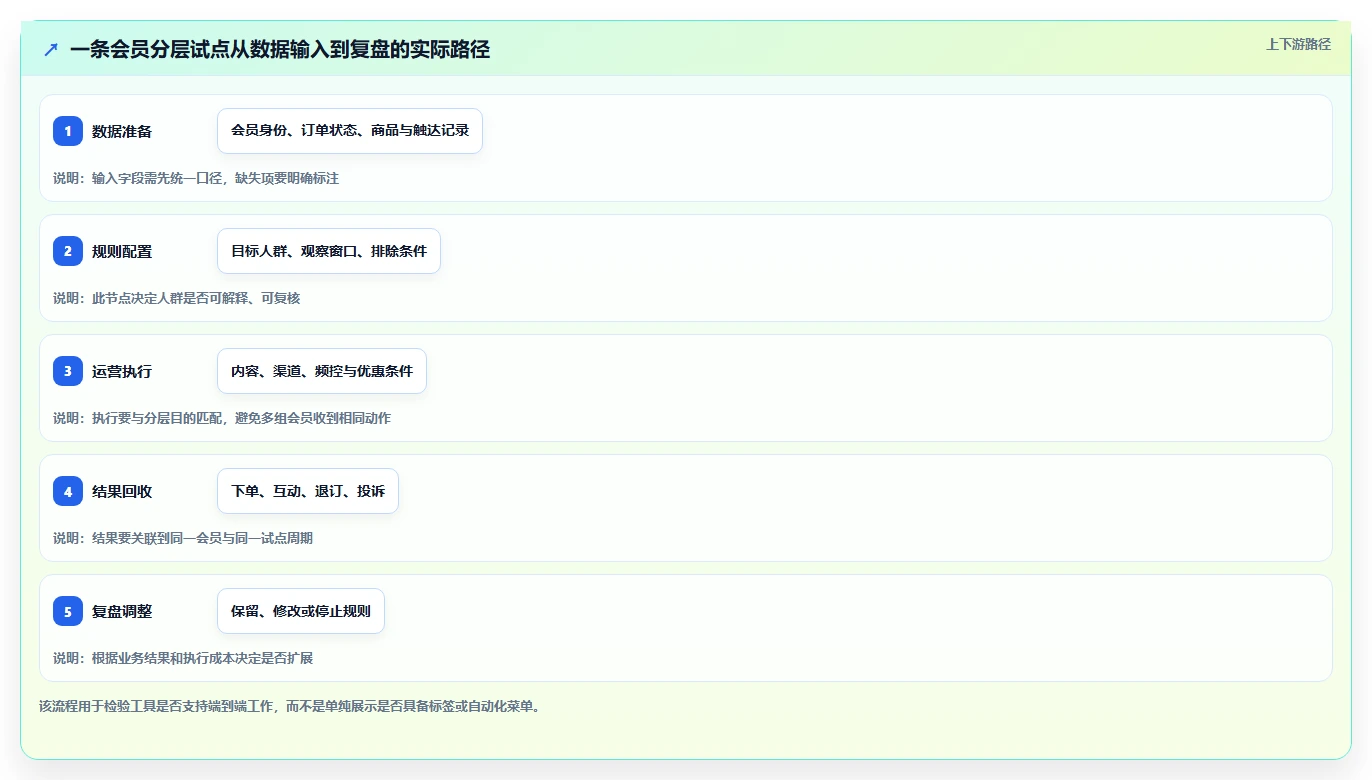Click step number 1 badge
The width and height of the screenshot is (1372, 780).
(68, 131)
